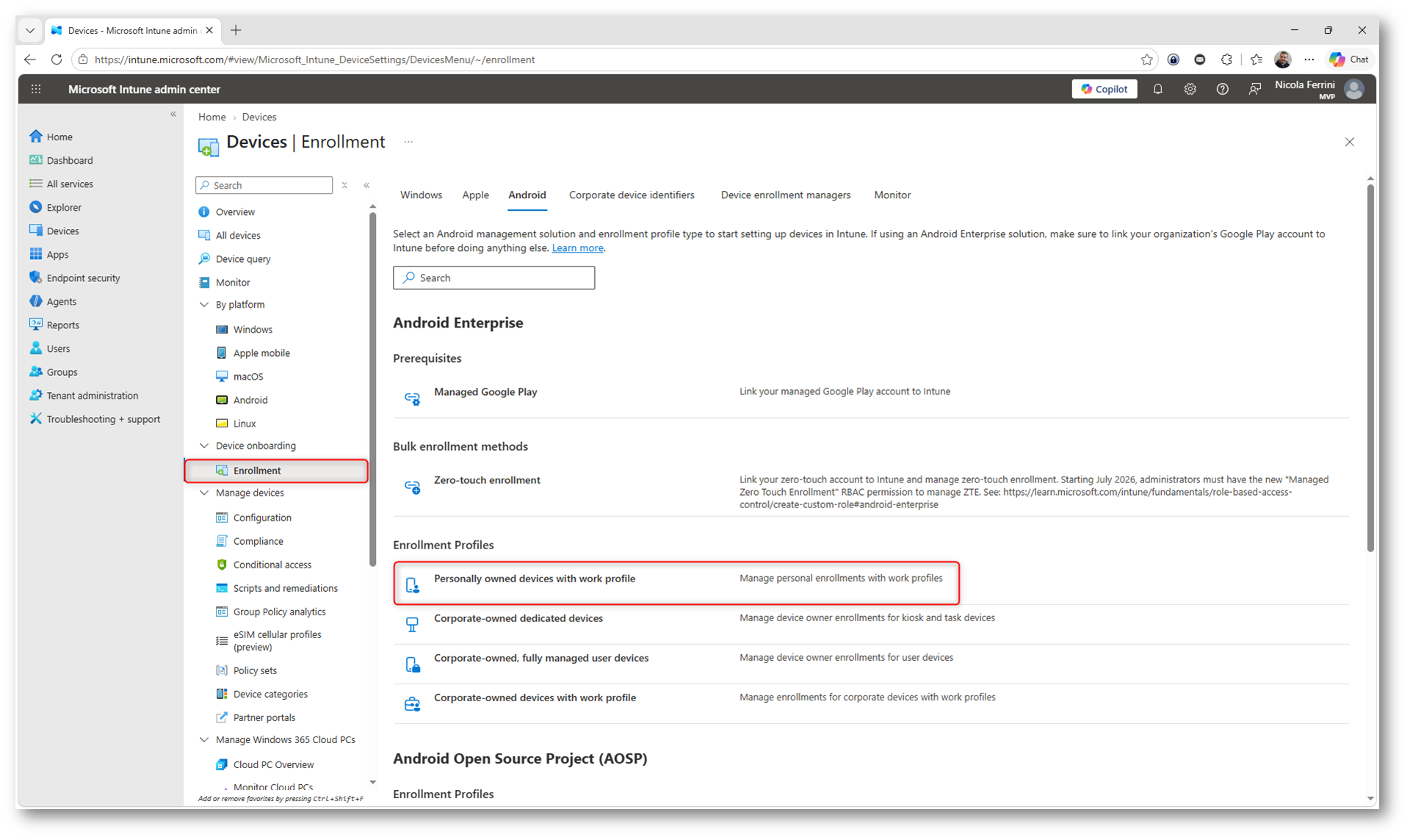Open the Troubleshooting + support wrench icon
Viewport: 1410px width, 840px height.
36,419
